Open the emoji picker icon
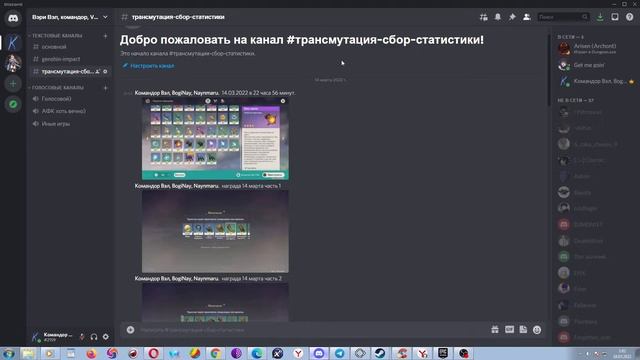640x360 pixels. coord(537,330)
